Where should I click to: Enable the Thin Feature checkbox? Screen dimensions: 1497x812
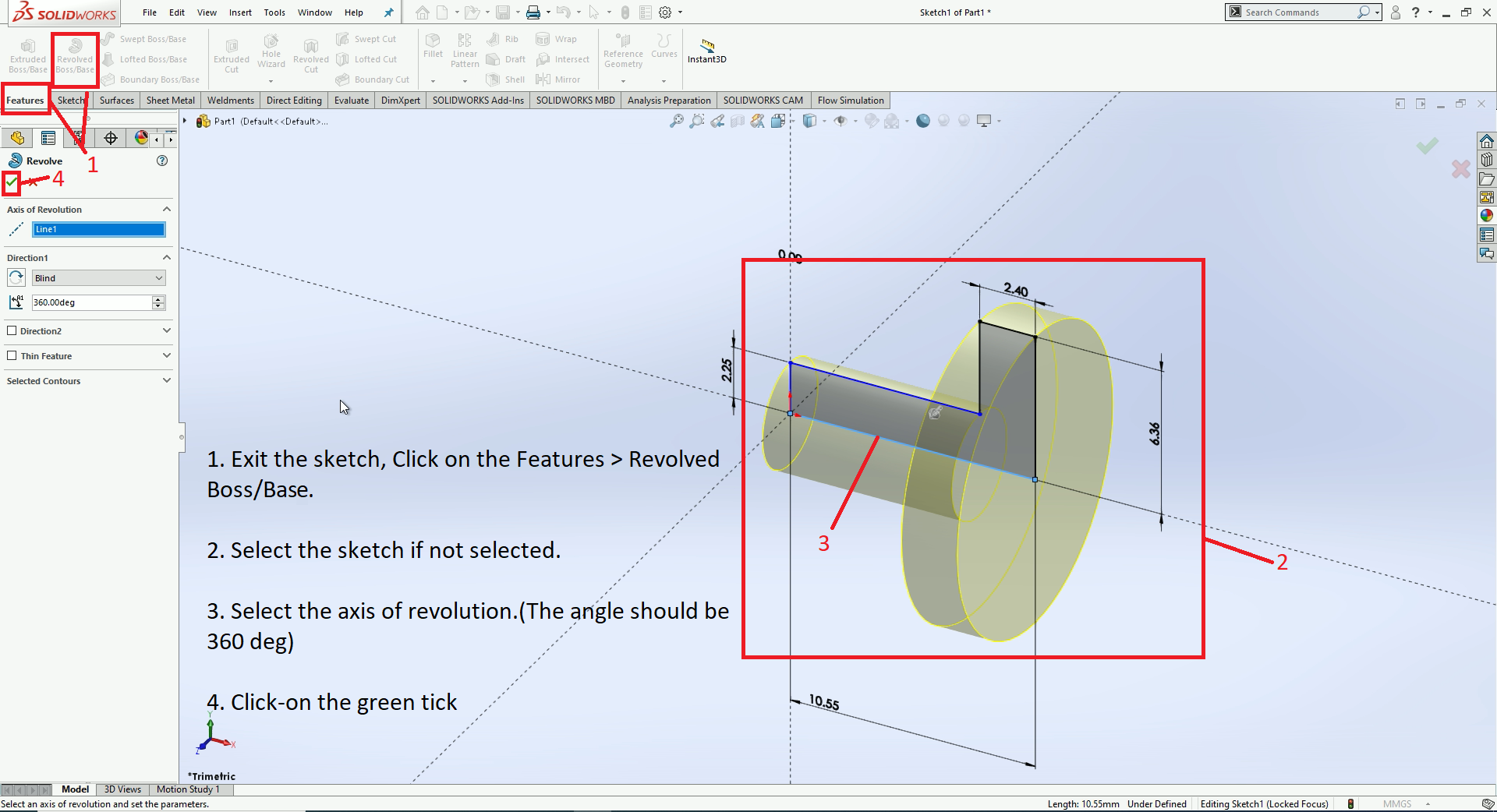coord(12,355)
